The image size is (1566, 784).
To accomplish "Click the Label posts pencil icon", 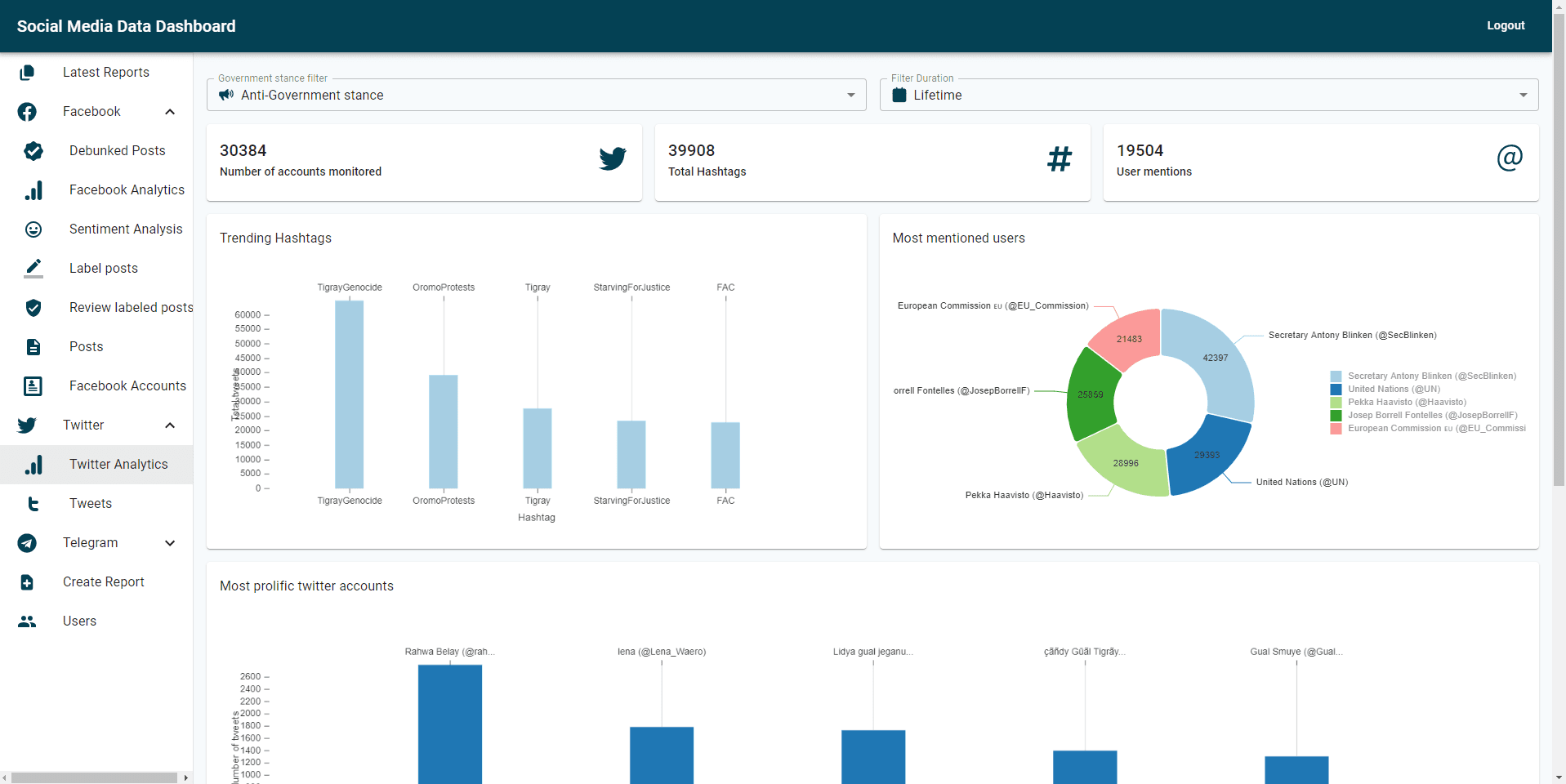I will click(x=33, y=268).
